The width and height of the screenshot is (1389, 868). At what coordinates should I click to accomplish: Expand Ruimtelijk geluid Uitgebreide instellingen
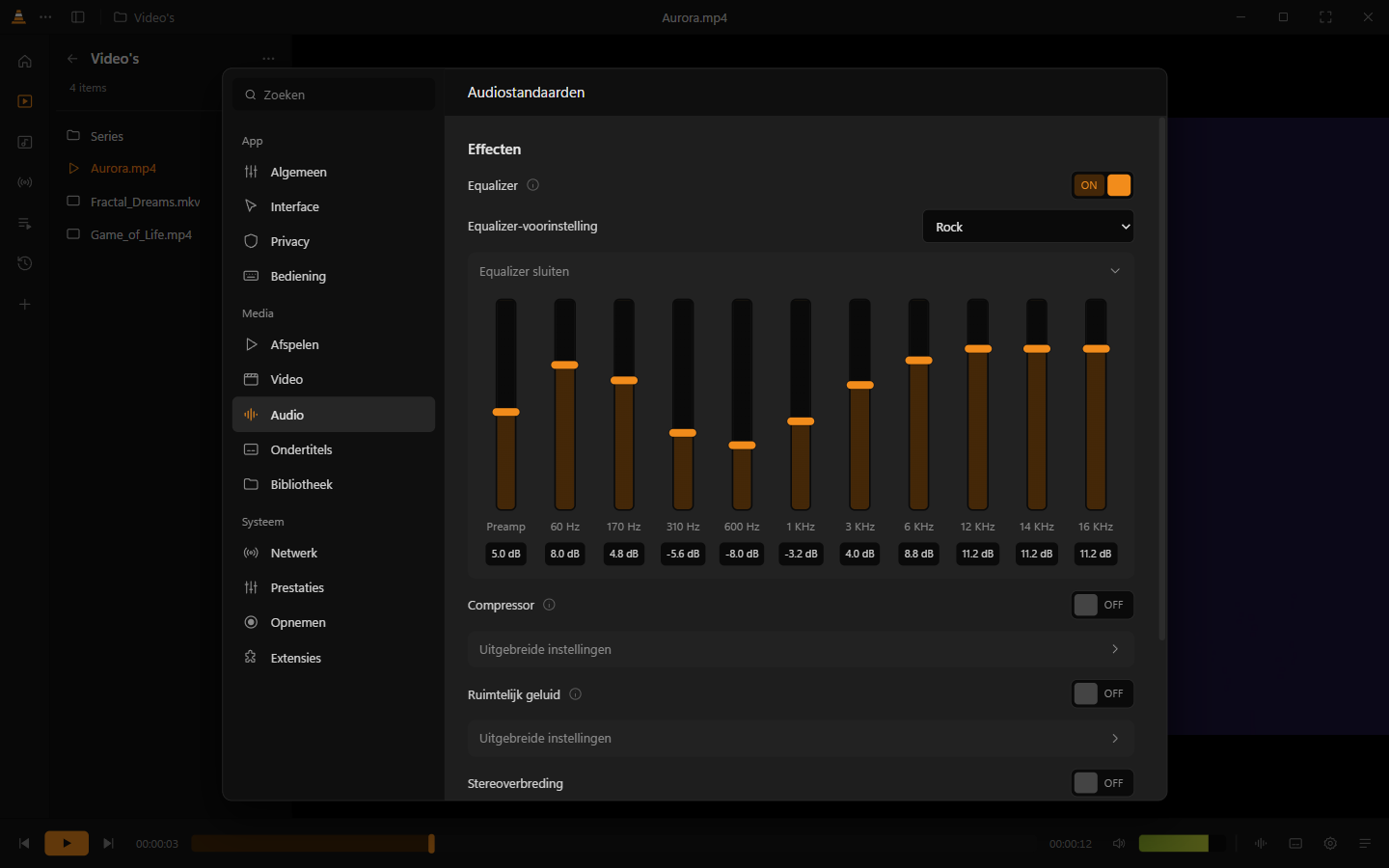(x=801, y=738)
